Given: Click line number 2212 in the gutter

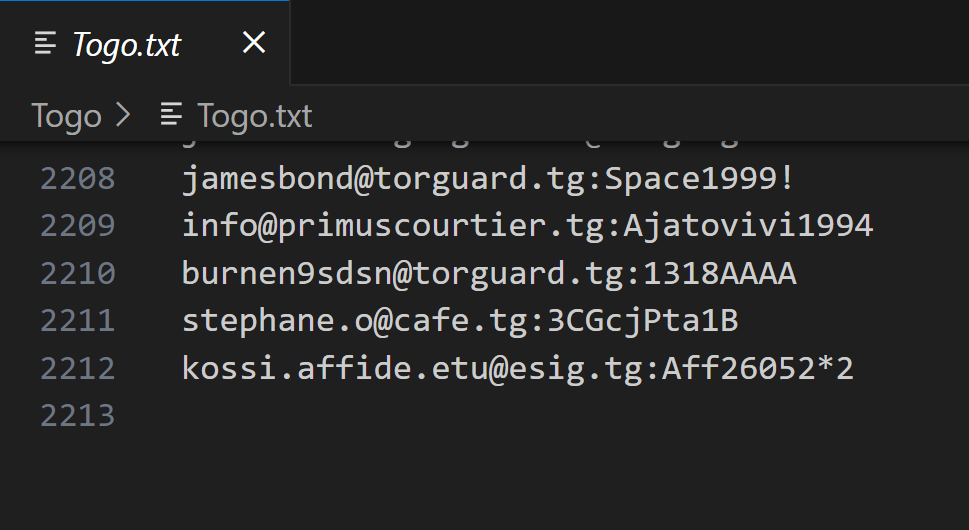Looking at the screenshot, I should coord(78,368).
